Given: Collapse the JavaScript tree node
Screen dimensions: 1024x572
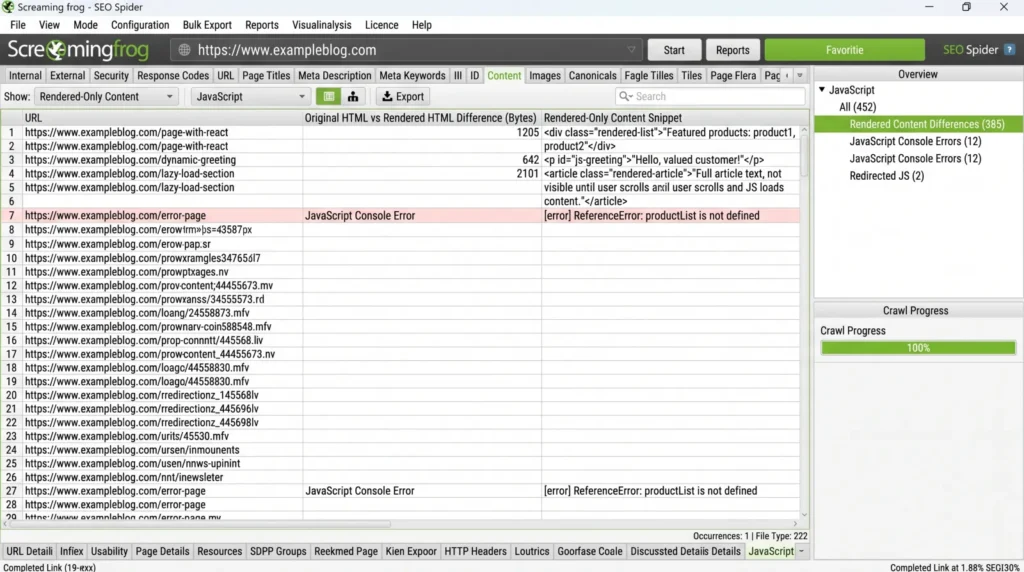Looking at the screenshot, I should click(x=822, y=89).
